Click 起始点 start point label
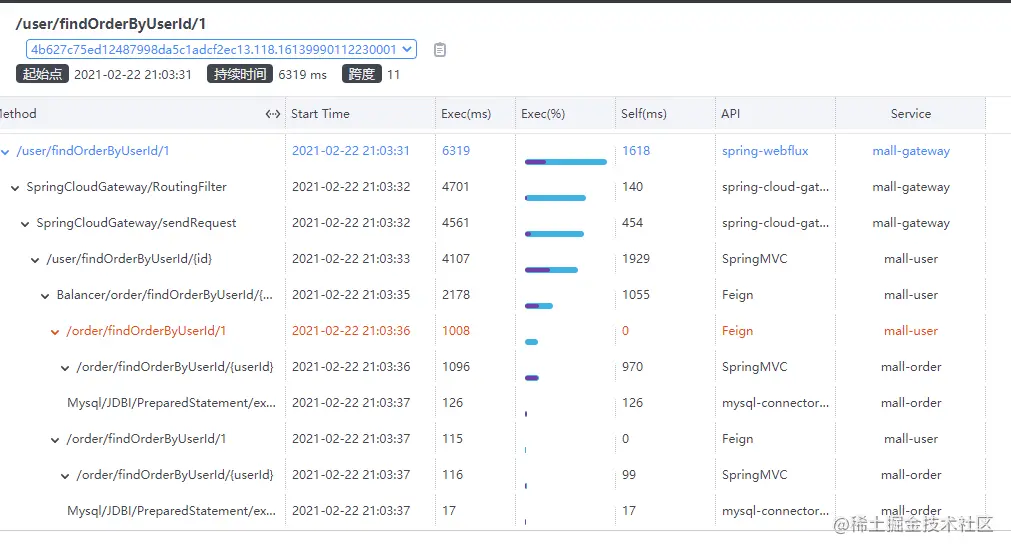The image size is (1011, 552). tap(42, 74)
